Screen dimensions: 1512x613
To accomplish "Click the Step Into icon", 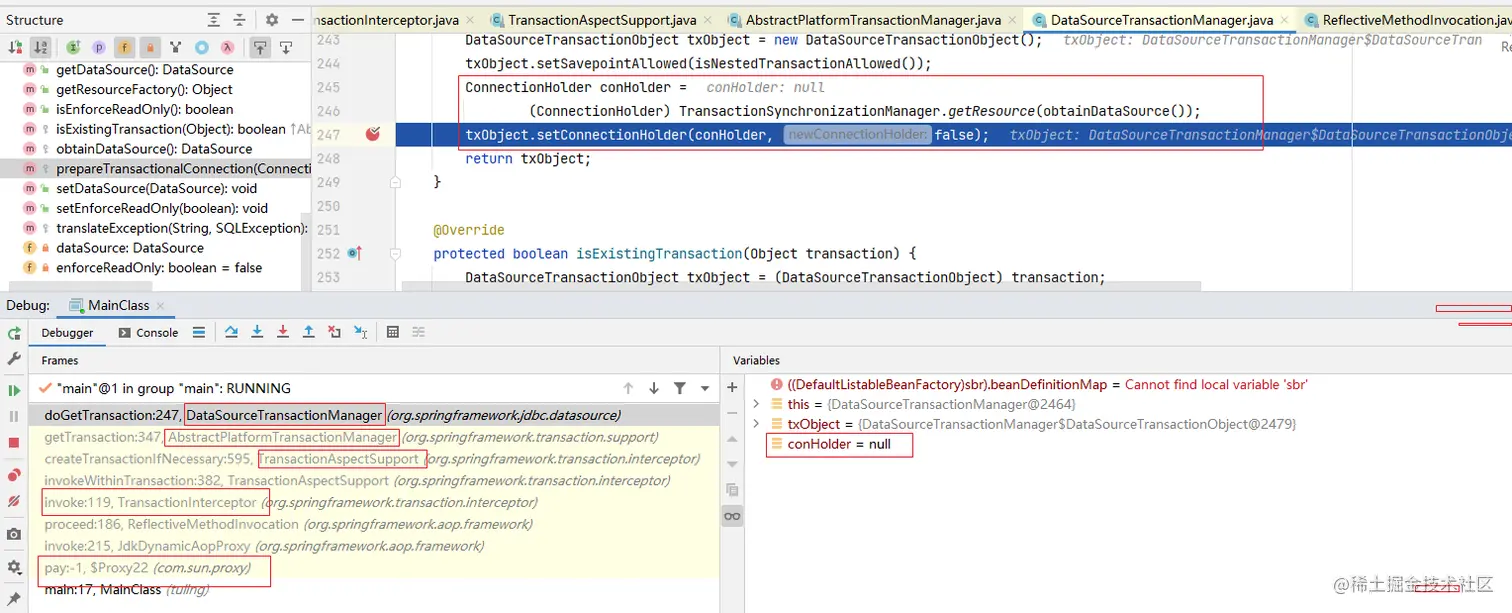I will (258, 333).
